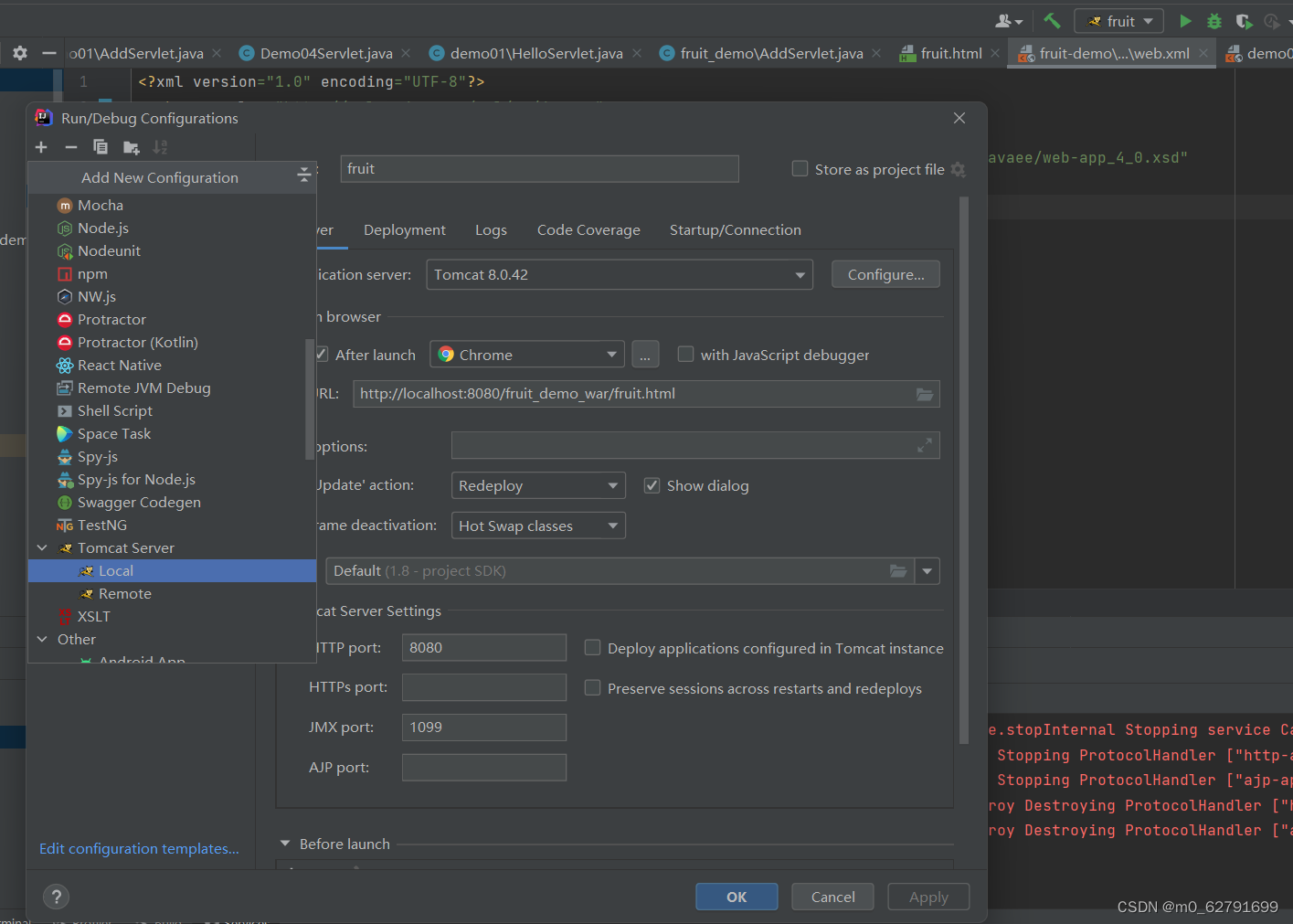This screenshot has width=1293, height=924.
Task: Click the Debug bug icon in main toolbar
Action: point(1214,21)
